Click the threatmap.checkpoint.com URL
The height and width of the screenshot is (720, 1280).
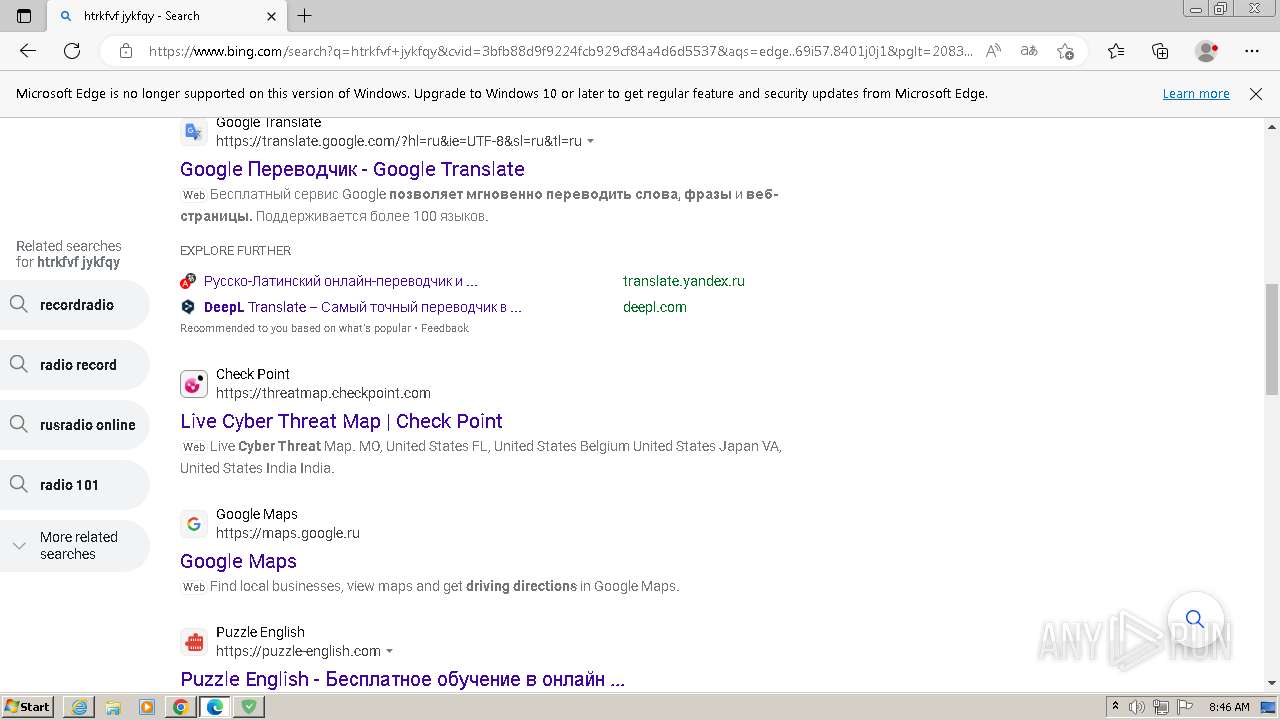tap(323, 393)
